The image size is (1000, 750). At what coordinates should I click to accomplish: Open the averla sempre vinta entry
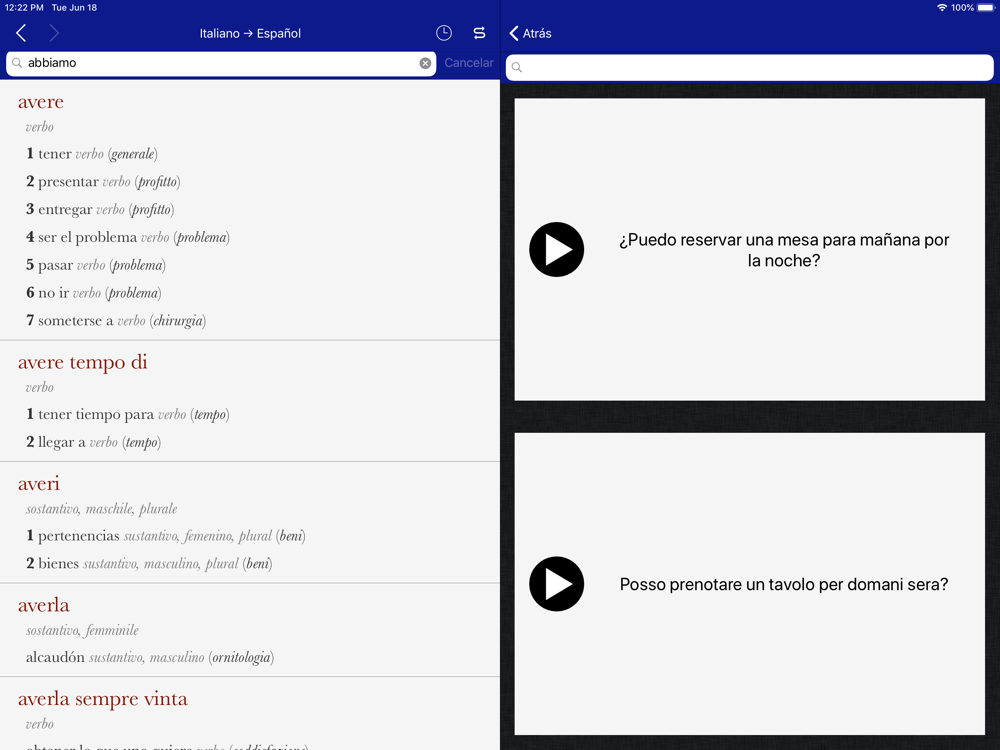click(x=103, y=699)
